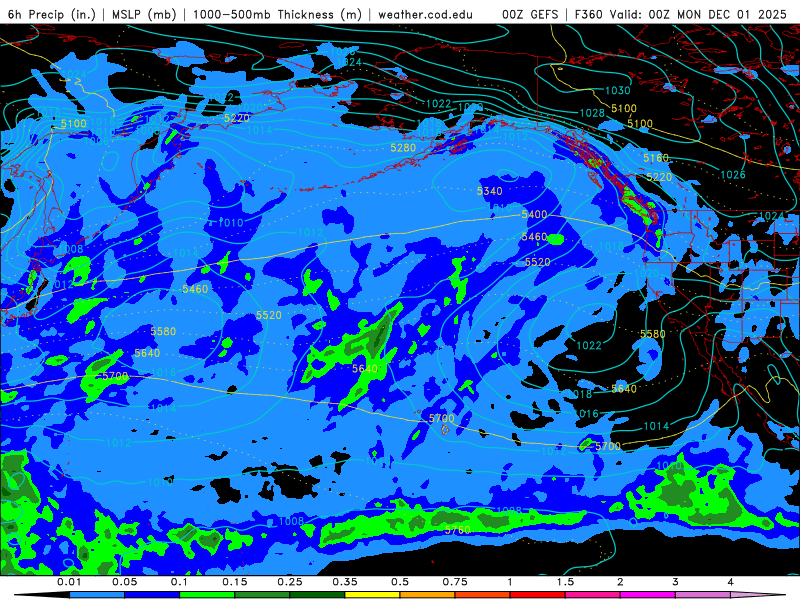Click the red 1 inch legend swatch
Viewport: 800px width, 600px height.
pyautogui.click(x=538, y=595)
